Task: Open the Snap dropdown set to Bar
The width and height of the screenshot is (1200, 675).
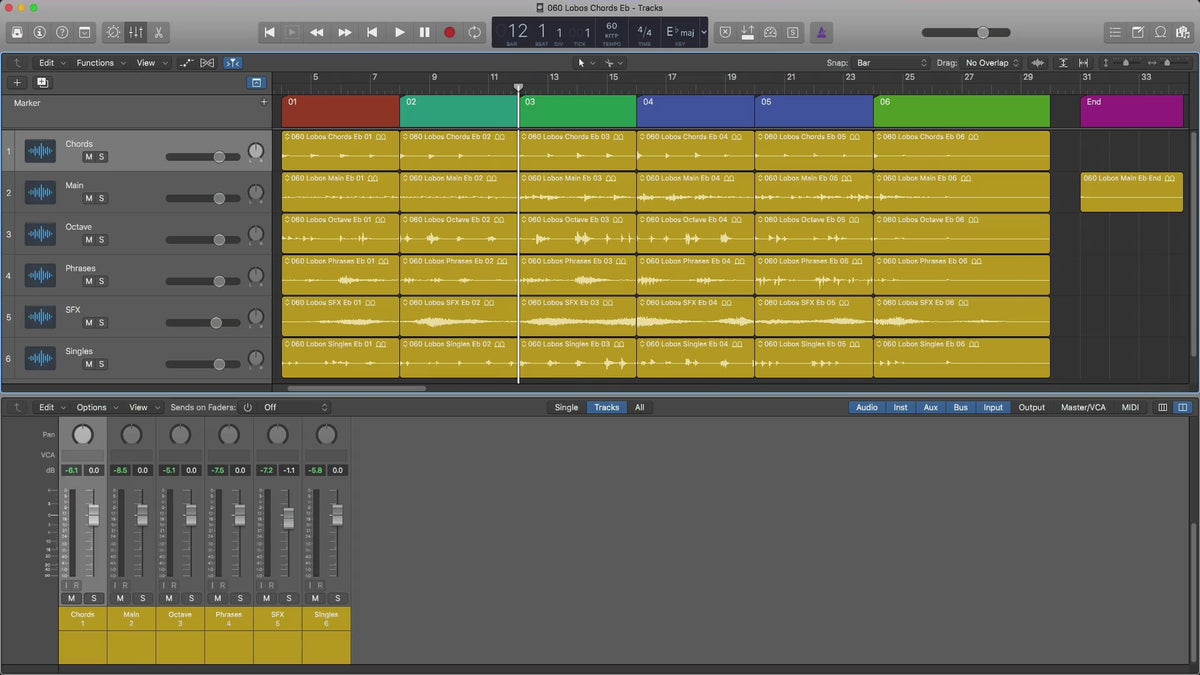Action: (890, 63)
